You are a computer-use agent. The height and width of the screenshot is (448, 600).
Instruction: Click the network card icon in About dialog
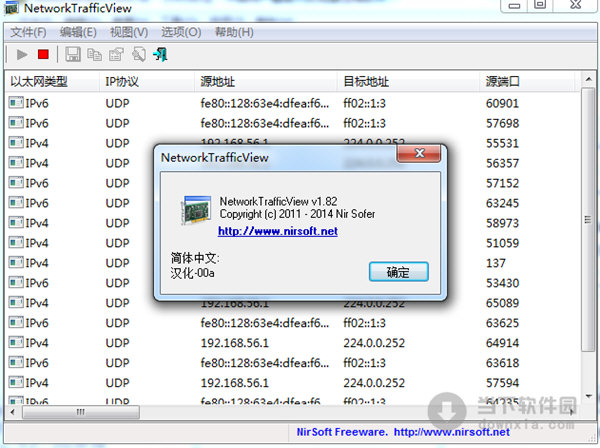[x=196, y=210]
